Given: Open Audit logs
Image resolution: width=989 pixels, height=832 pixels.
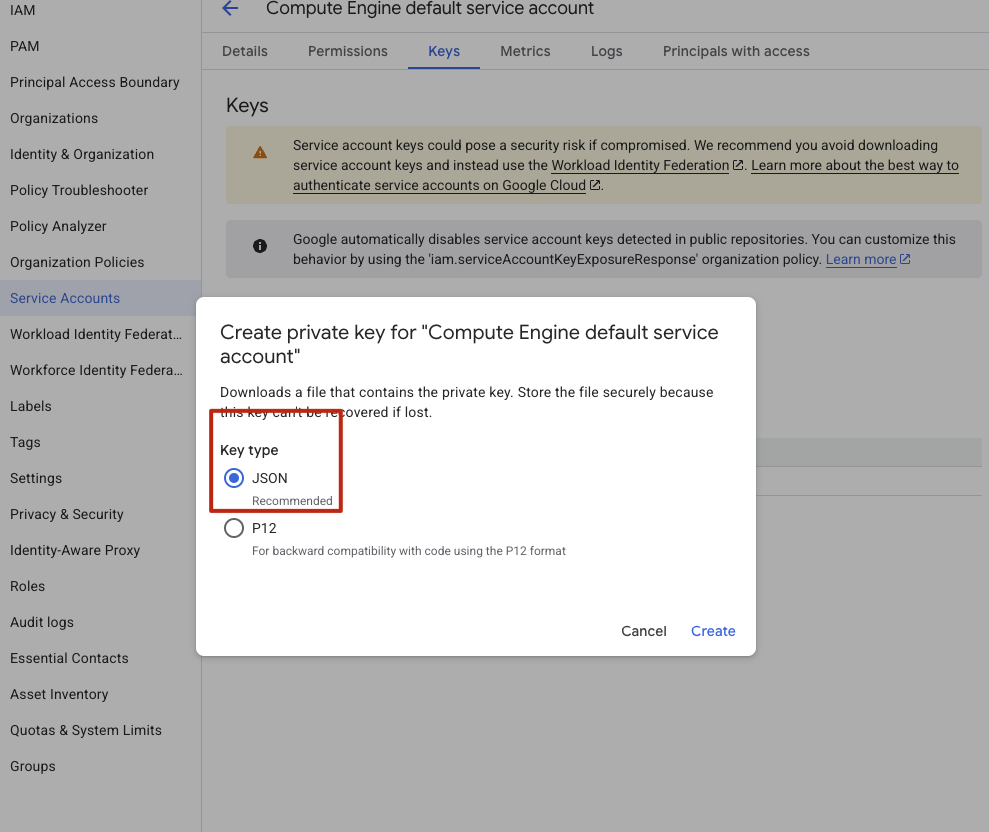Looking at the screenshot, I should [42, 621].
